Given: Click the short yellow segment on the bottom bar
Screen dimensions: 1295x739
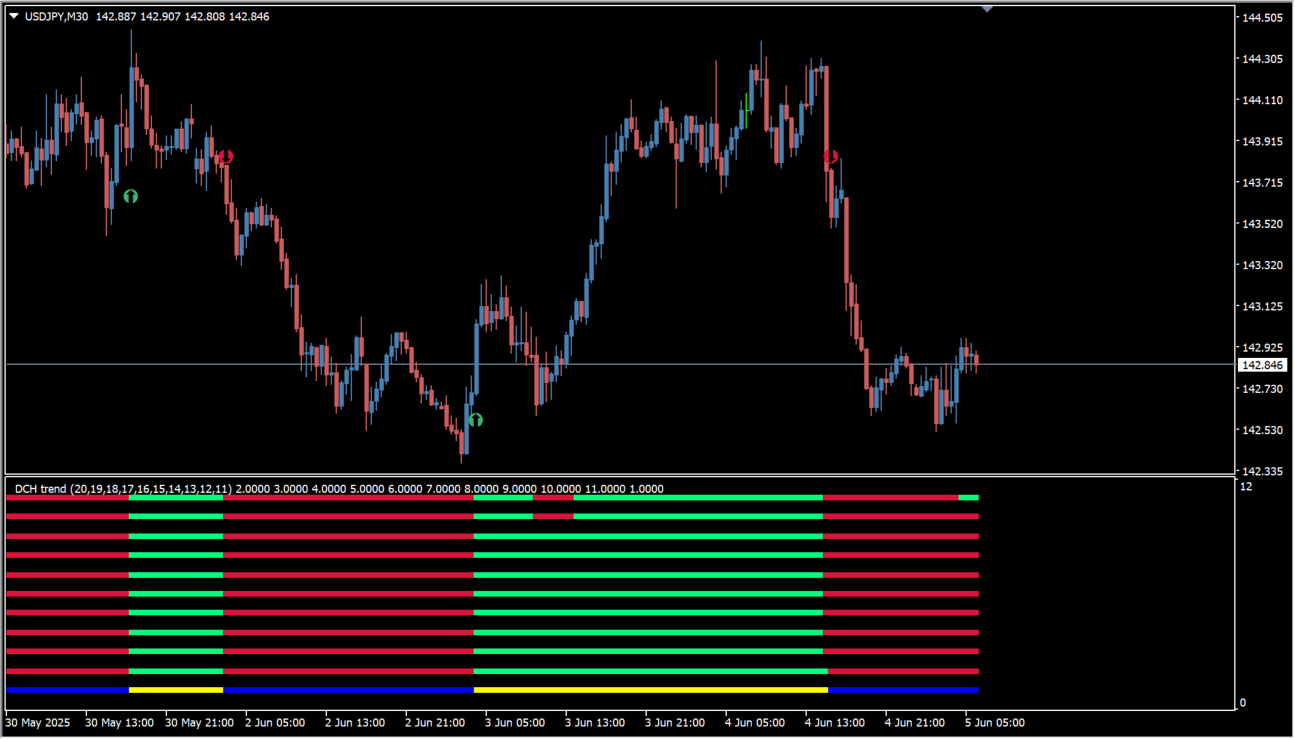Looking at the screenshot, I should pos(176,690).
